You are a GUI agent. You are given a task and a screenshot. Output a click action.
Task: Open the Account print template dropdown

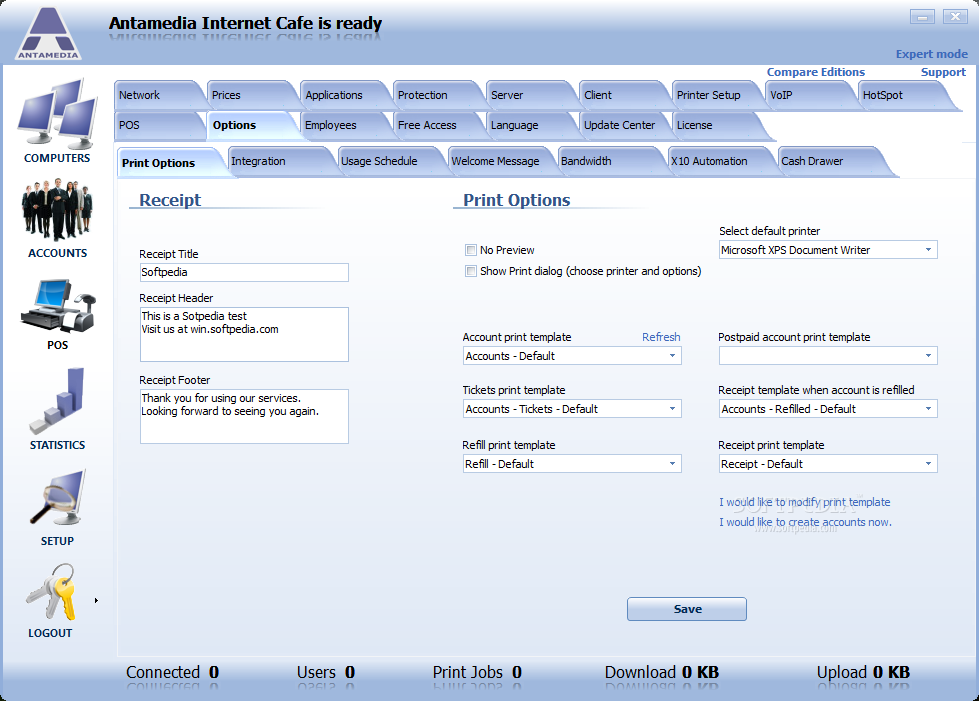572,356
